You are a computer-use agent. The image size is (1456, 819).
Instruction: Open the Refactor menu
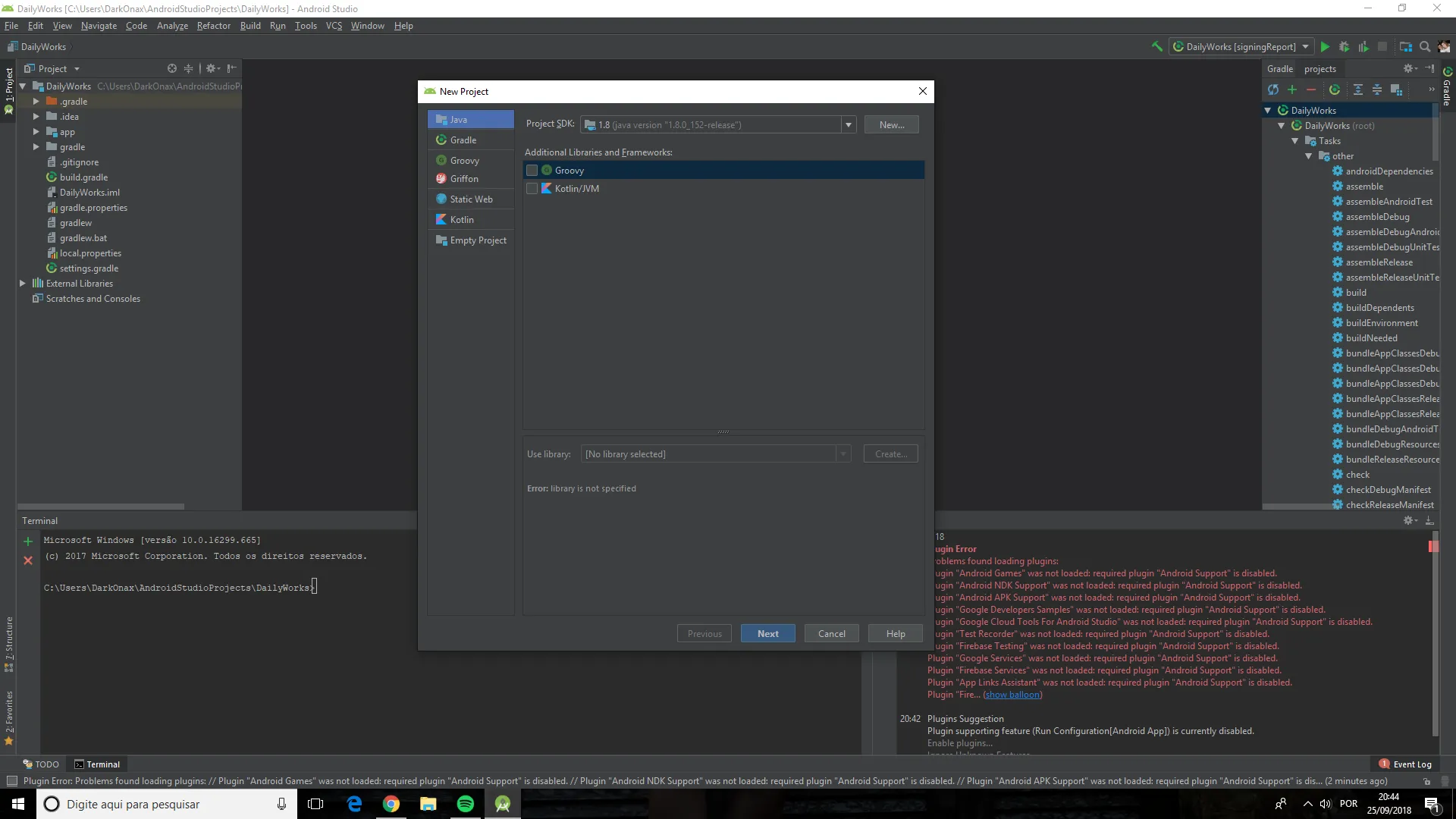[213, 26]
